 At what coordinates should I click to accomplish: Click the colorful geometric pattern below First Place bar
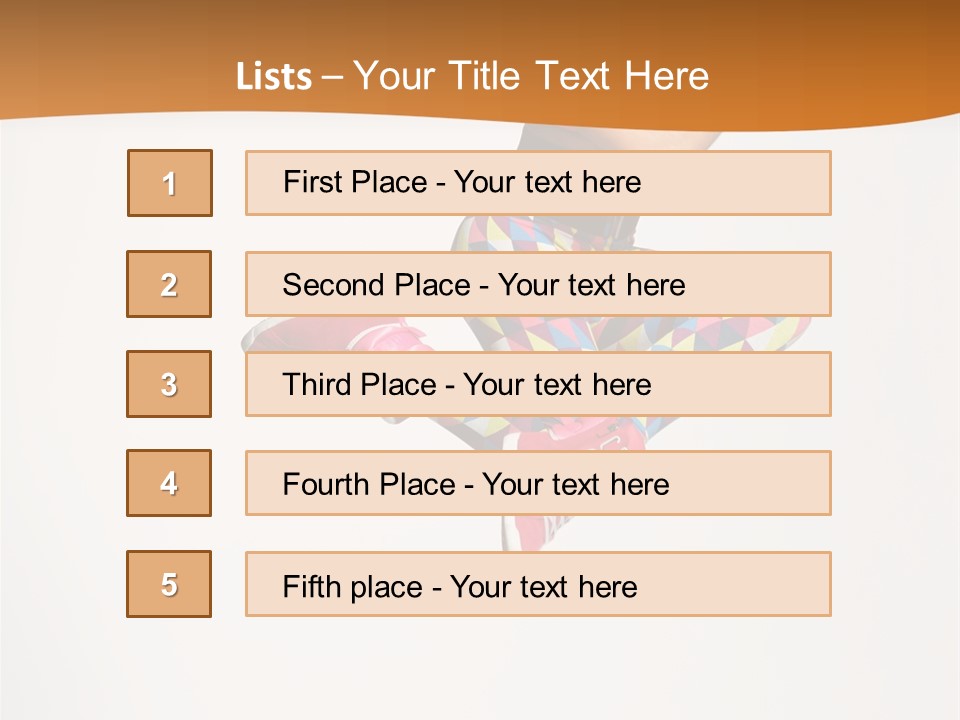530,233
